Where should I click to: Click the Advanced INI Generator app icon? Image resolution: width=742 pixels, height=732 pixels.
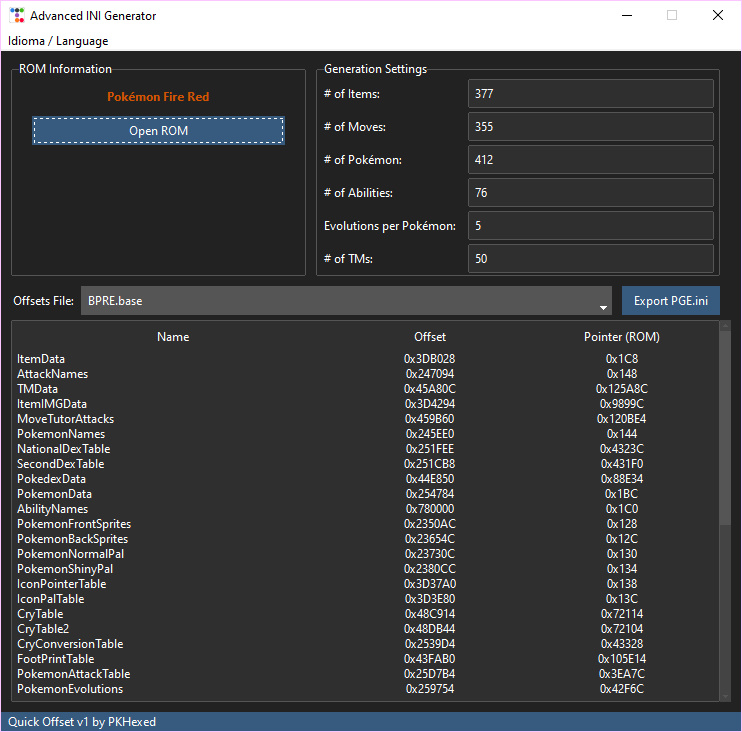pos(16,16)
